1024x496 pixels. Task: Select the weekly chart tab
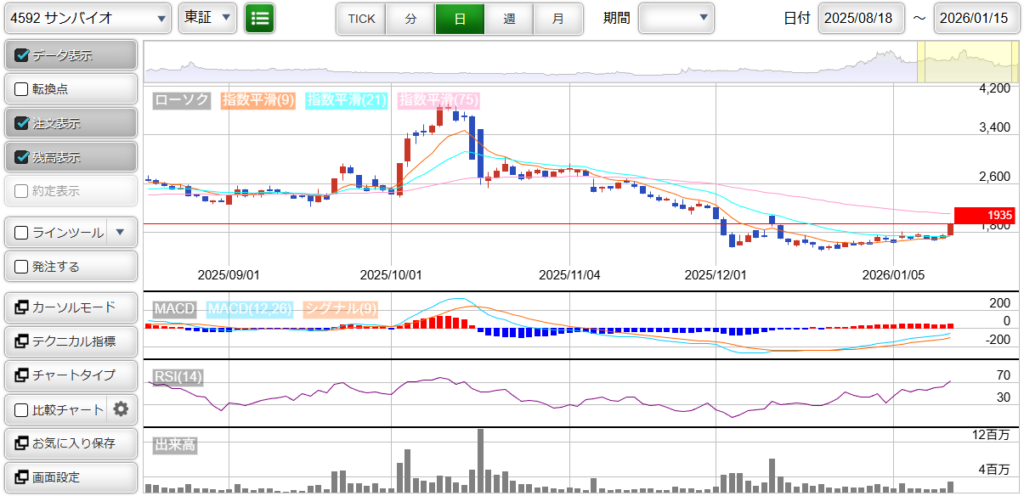coord(509,18)
